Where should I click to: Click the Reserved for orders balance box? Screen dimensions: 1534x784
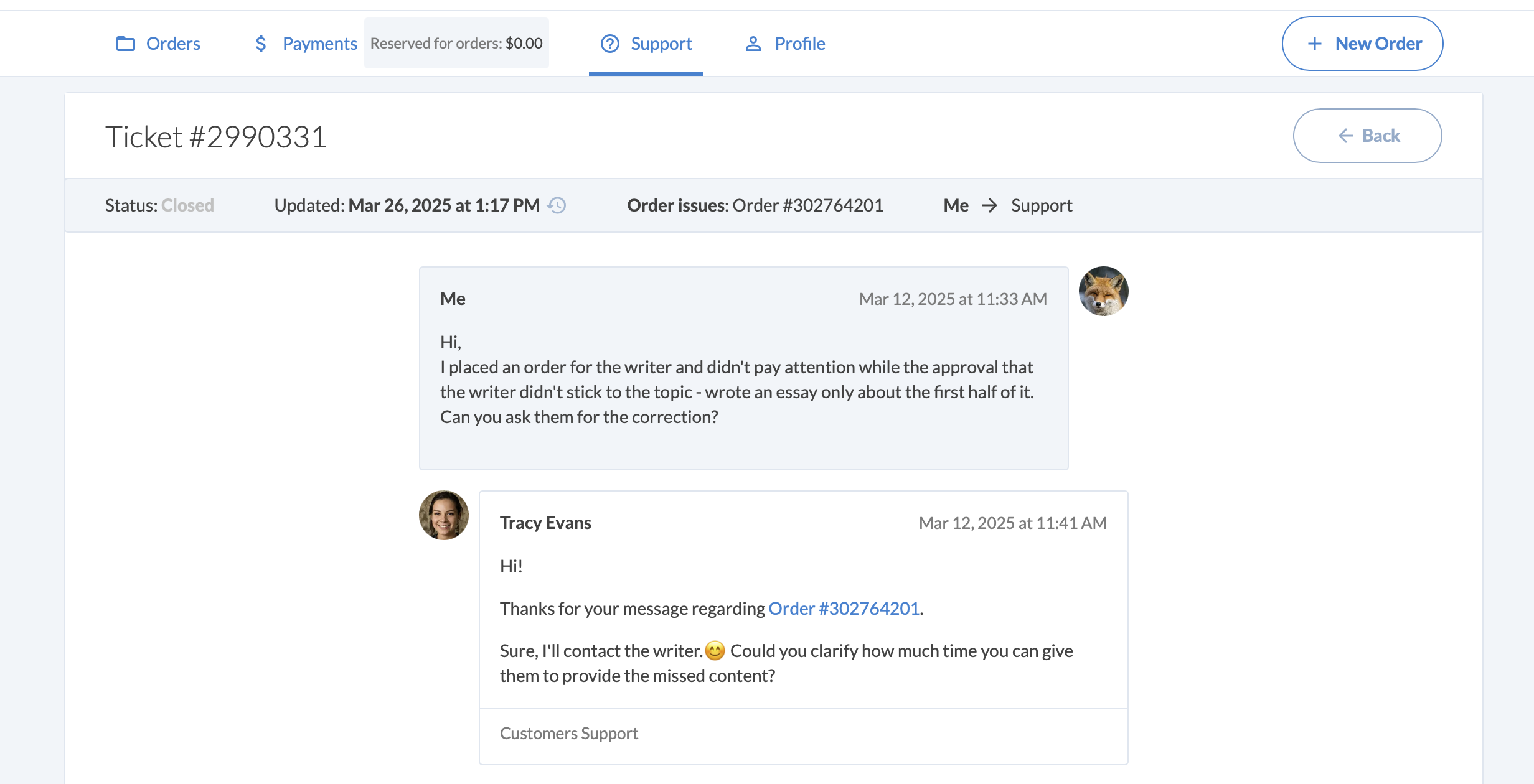click(456, 44)
